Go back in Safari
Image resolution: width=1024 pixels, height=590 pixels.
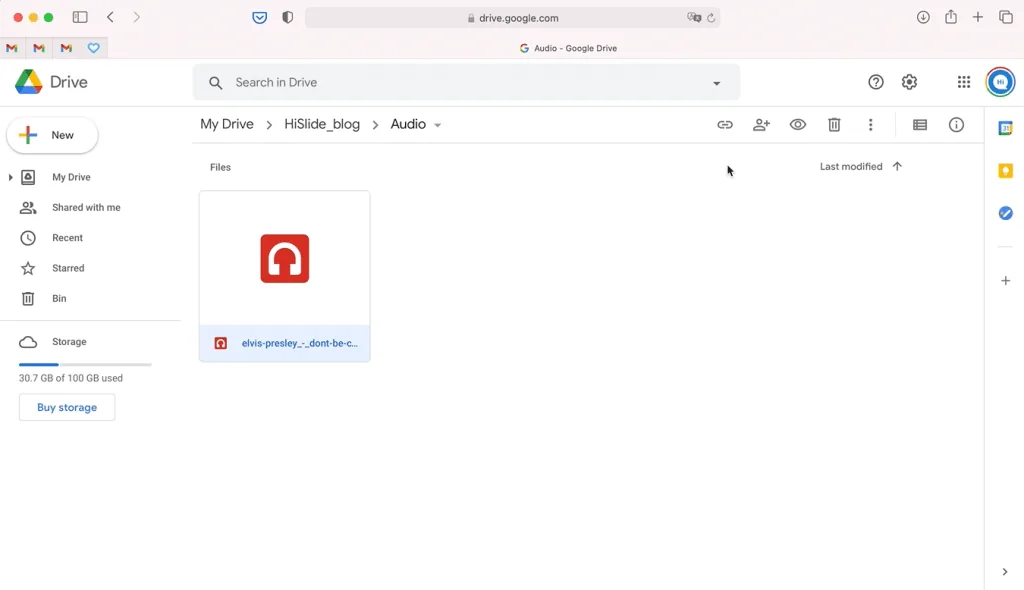click(x=110, y=17)
